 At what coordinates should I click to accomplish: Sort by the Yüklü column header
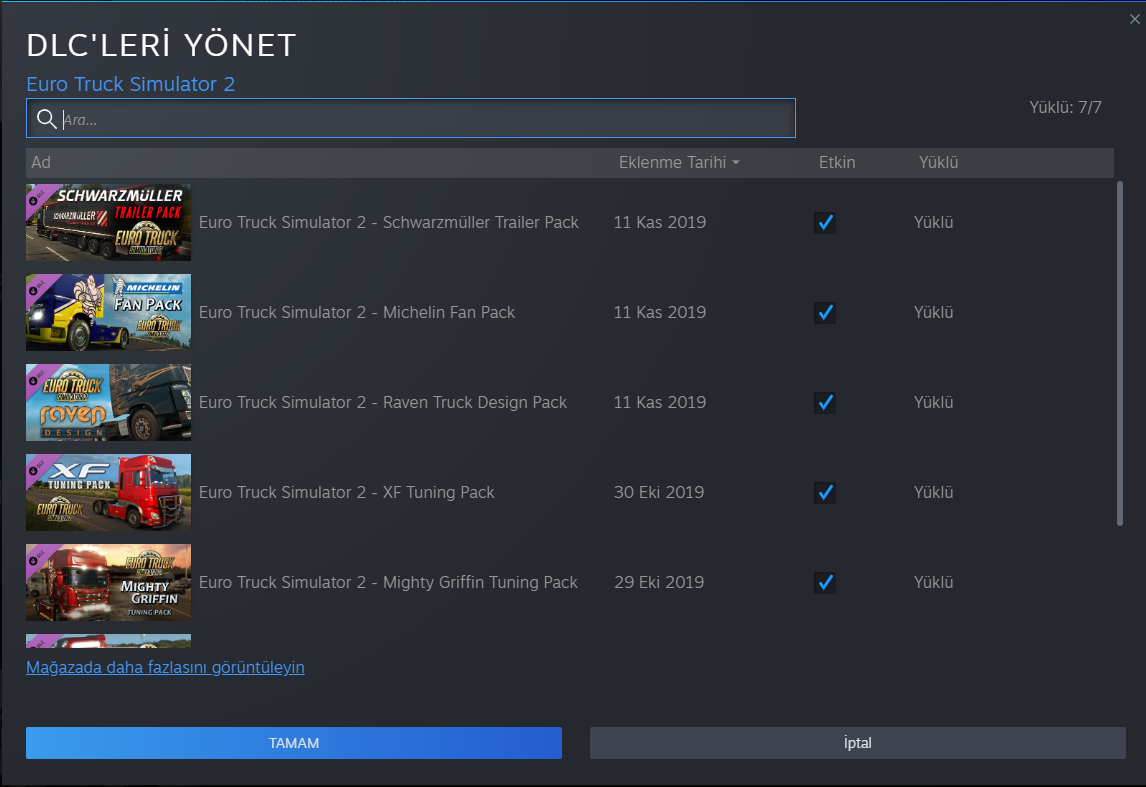tap(938, 162)
